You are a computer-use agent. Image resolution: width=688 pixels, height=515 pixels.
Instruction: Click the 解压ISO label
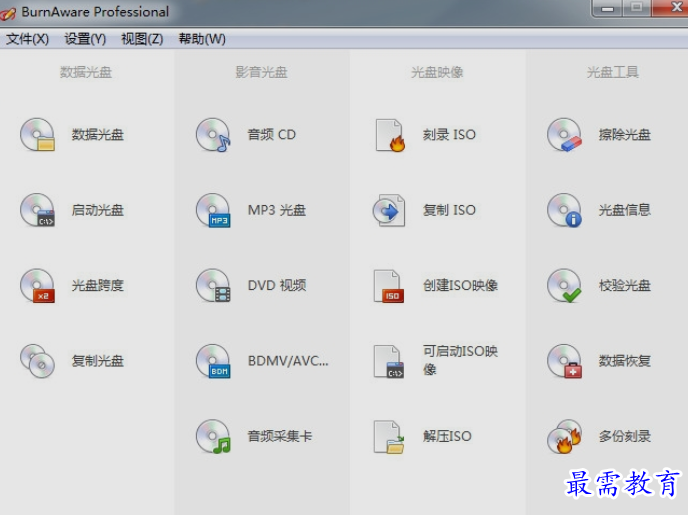click(x=447, y=436)
